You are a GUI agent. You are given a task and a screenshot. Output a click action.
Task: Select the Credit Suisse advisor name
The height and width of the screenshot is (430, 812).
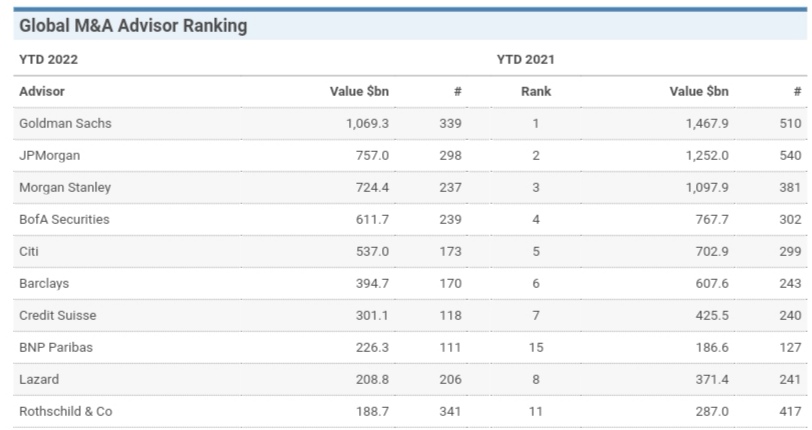point(58,316)
